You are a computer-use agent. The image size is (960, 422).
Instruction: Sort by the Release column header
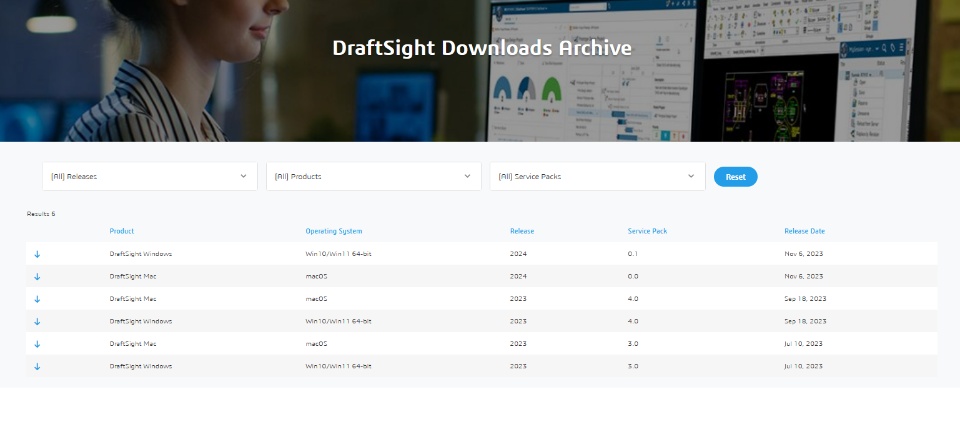[522, 232]
